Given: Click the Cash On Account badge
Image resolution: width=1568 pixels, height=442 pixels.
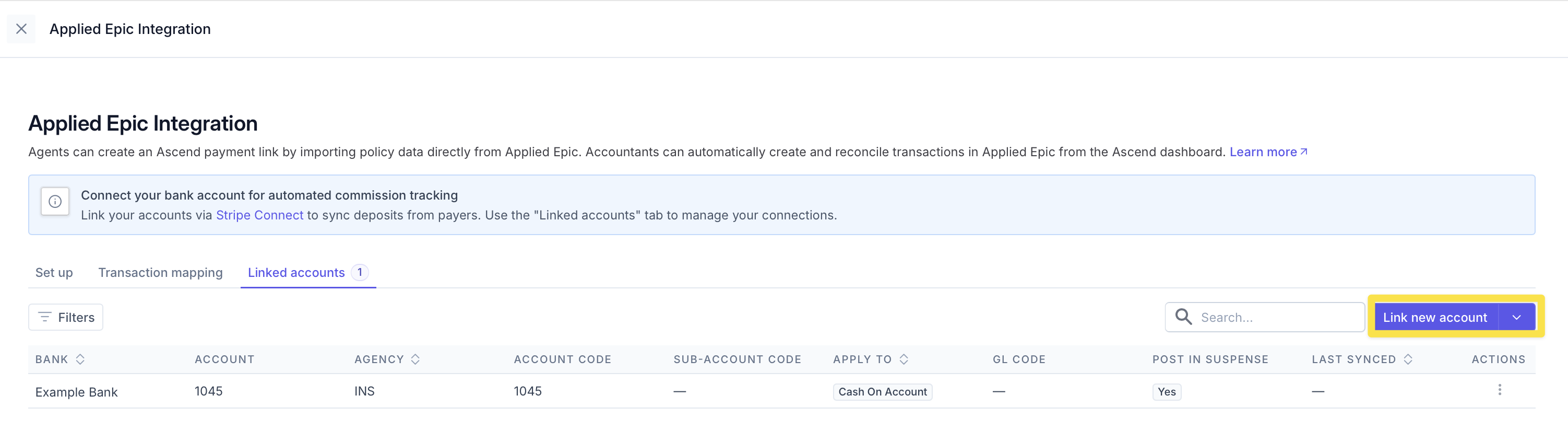Looking at the screenshot, I should tap(882, 392).
